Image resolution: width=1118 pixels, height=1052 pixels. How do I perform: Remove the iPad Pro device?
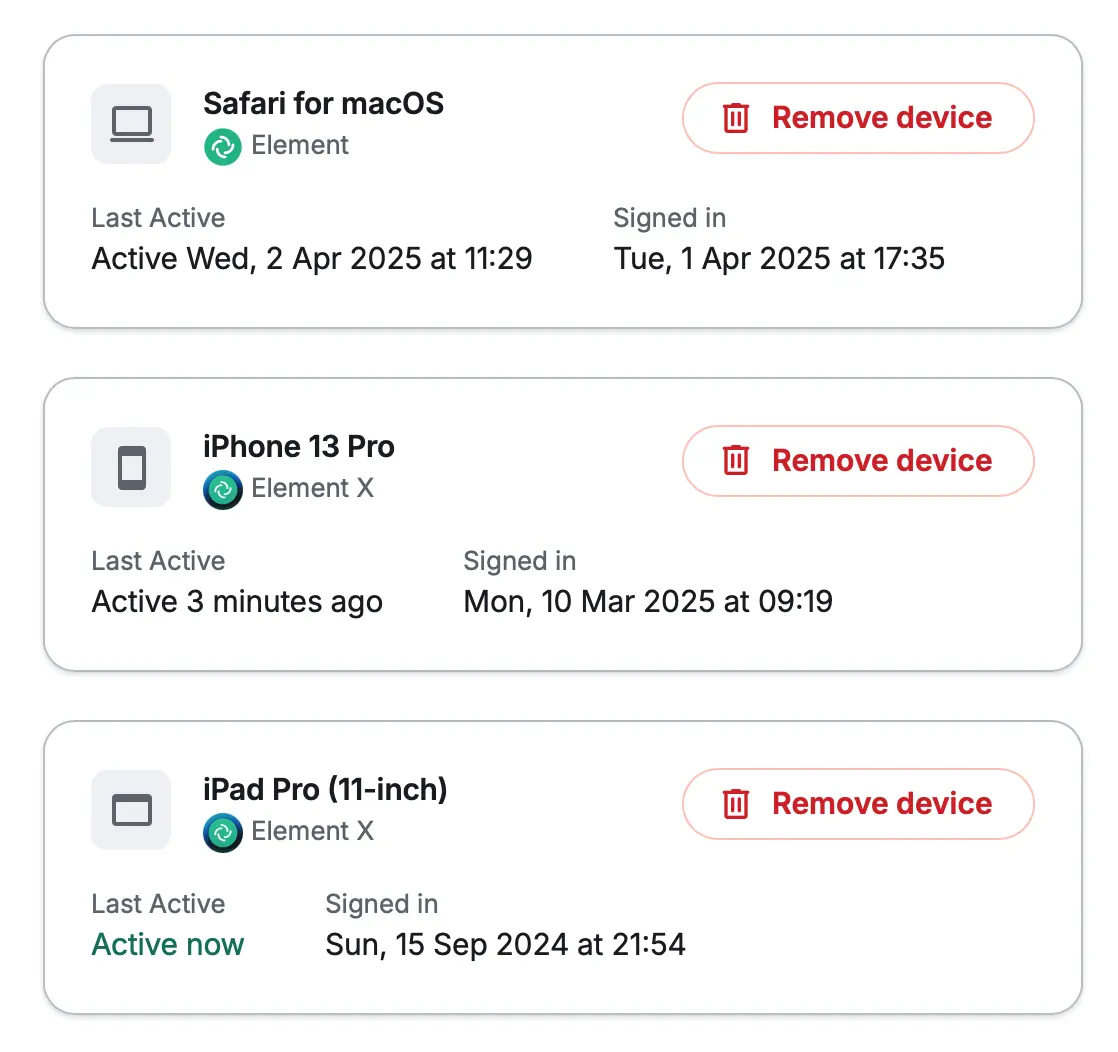point(857,803)
